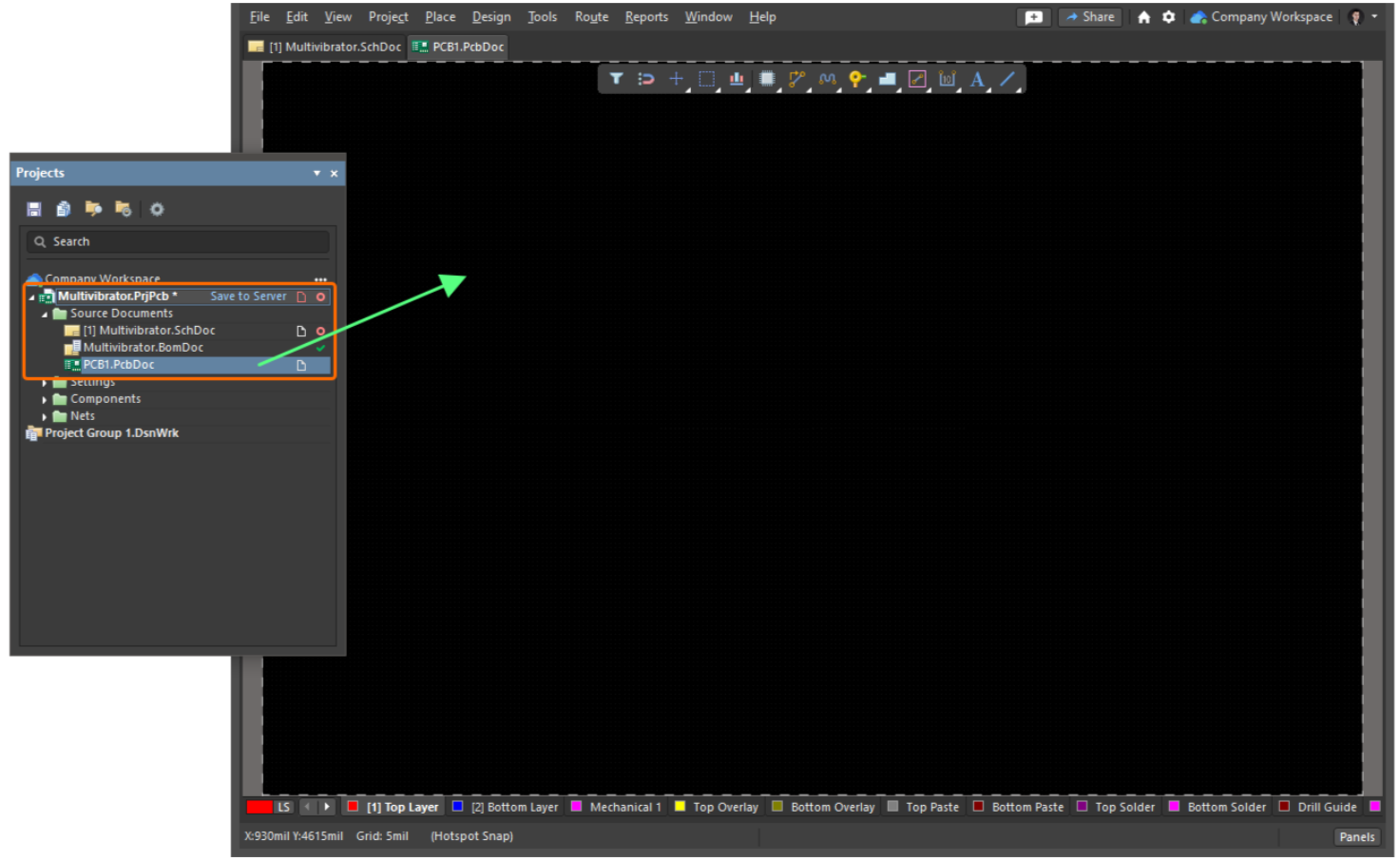Click the Share button

(1090, 17)
